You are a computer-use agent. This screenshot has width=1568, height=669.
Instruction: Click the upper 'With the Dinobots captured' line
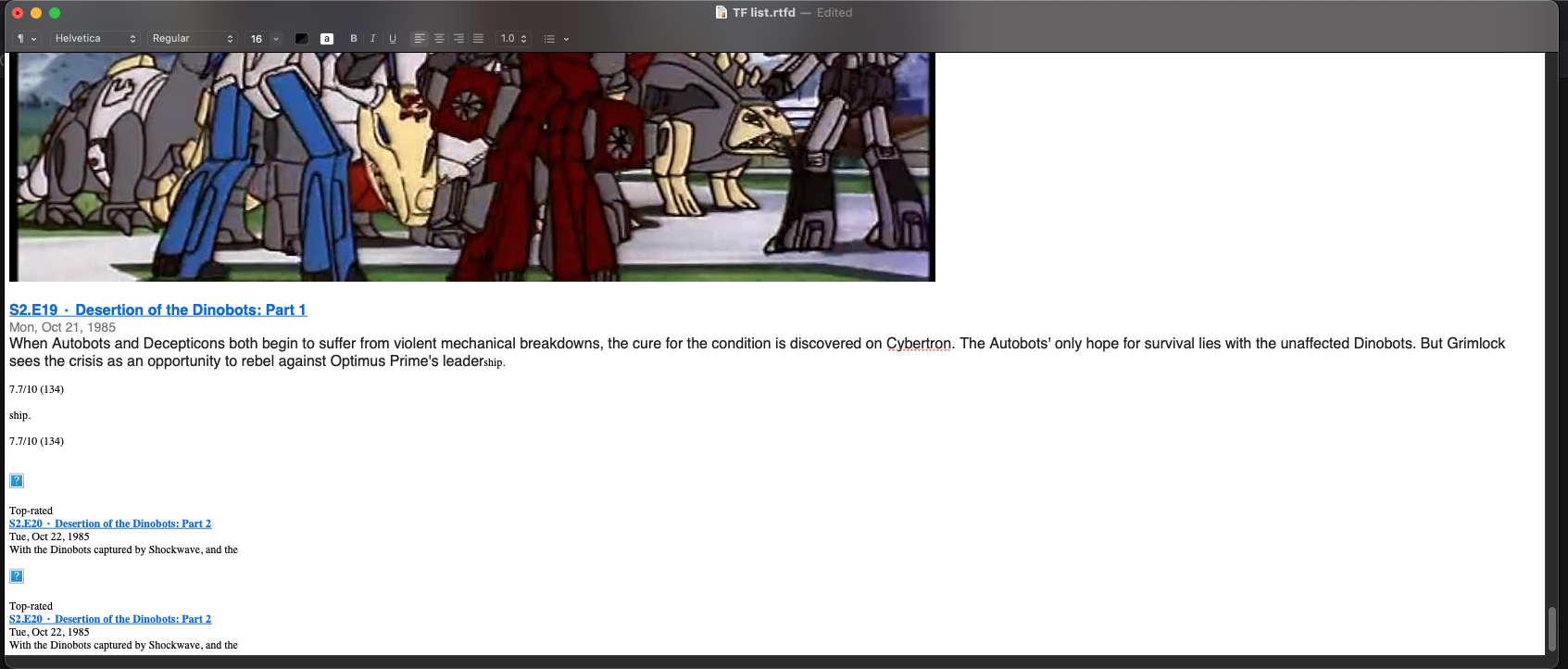[x=123, y=549]
